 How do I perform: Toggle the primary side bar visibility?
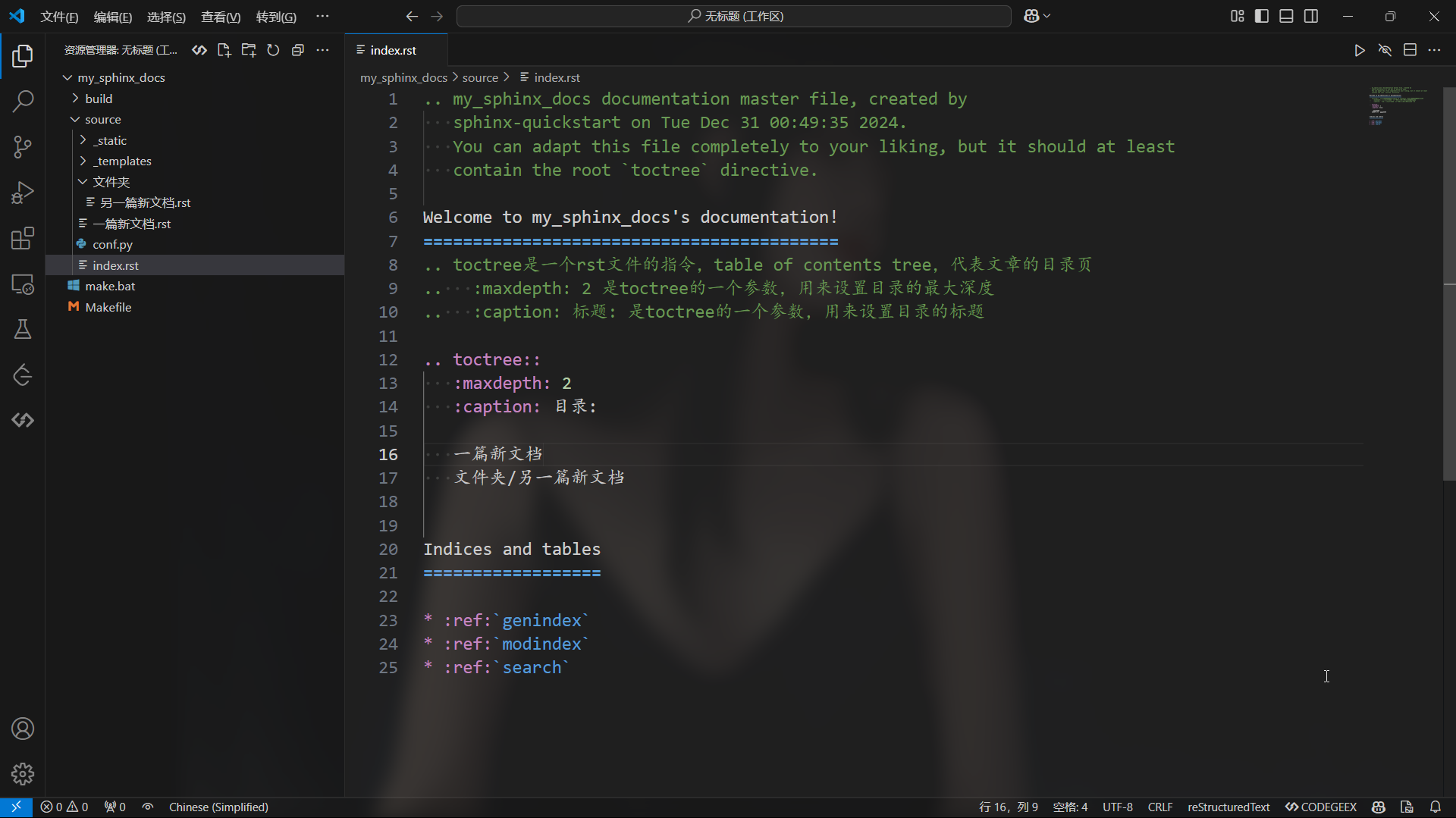1262,16
